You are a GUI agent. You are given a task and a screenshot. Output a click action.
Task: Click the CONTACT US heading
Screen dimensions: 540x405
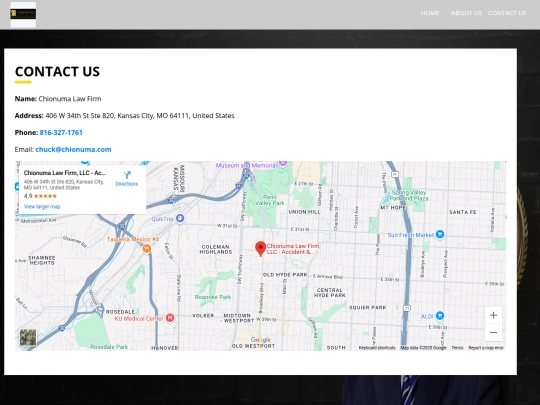coord(57,72)
